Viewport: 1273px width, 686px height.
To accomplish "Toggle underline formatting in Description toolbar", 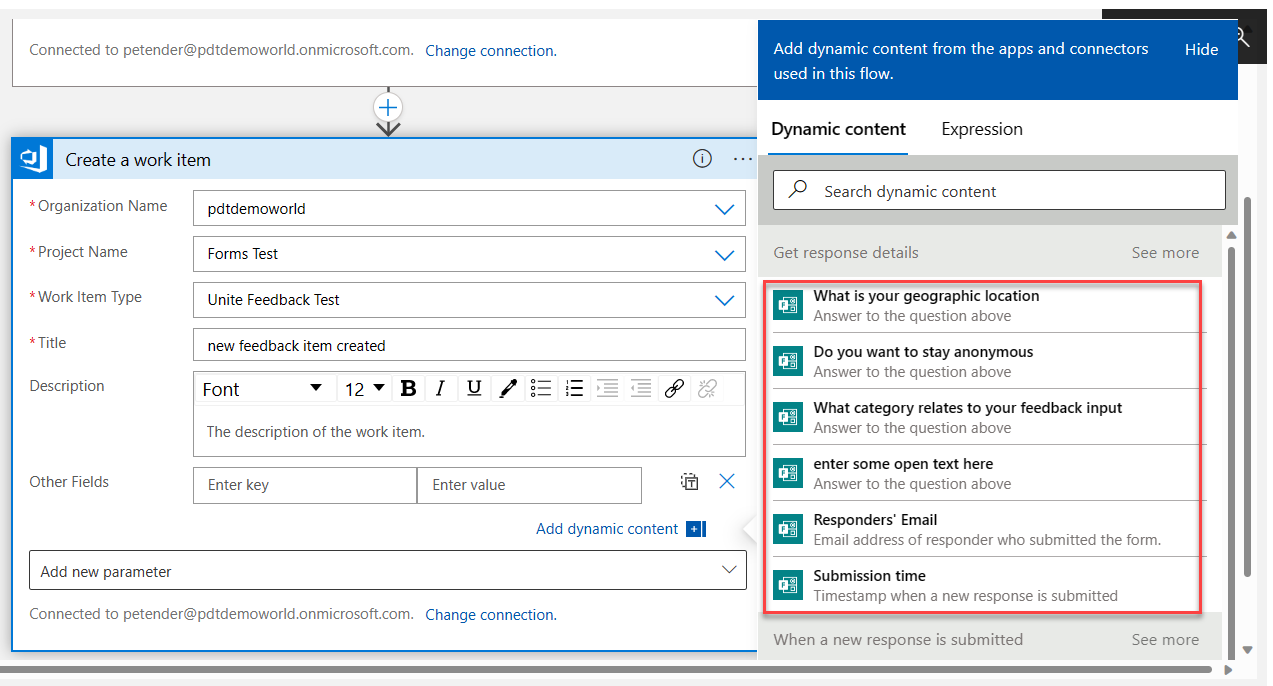I will (x=474, y=389).
